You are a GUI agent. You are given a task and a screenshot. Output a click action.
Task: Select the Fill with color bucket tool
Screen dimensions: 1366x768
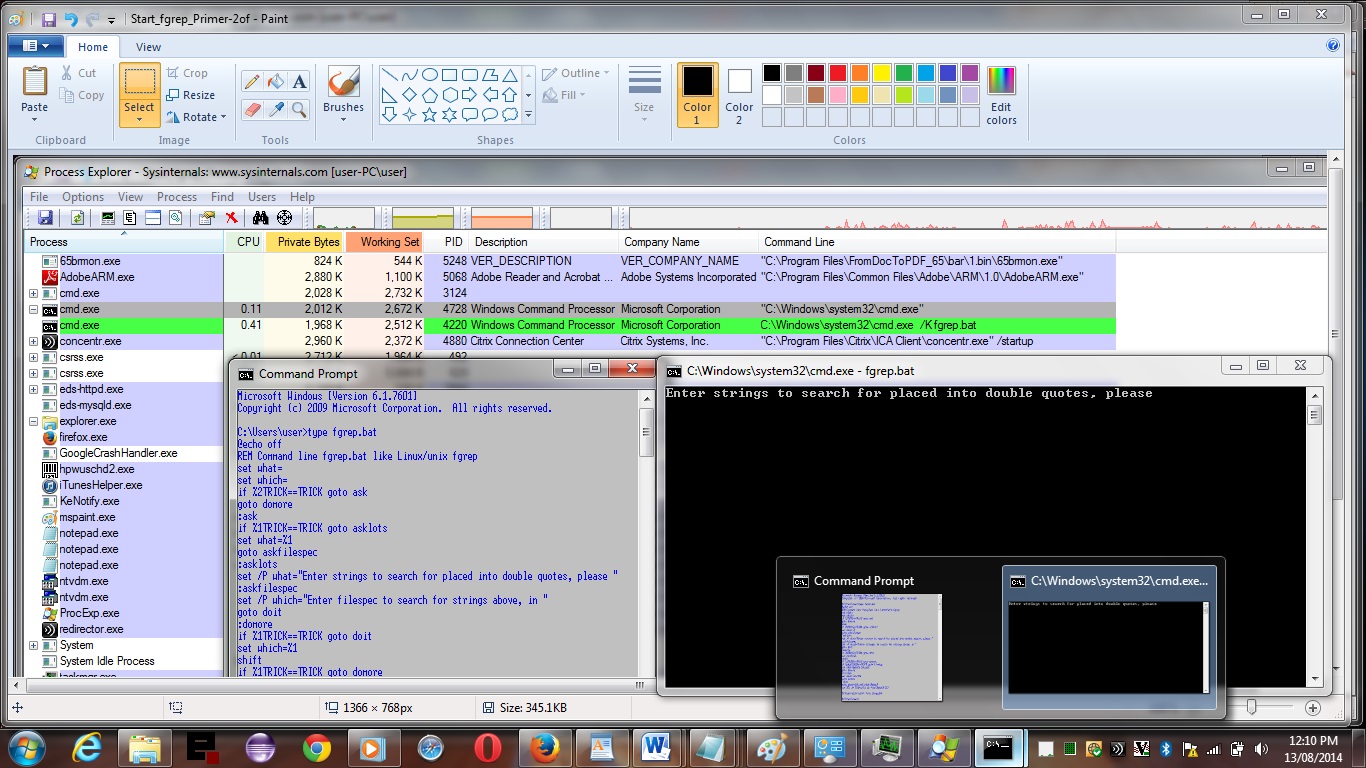pyautogui.click(x=276, y=82)
